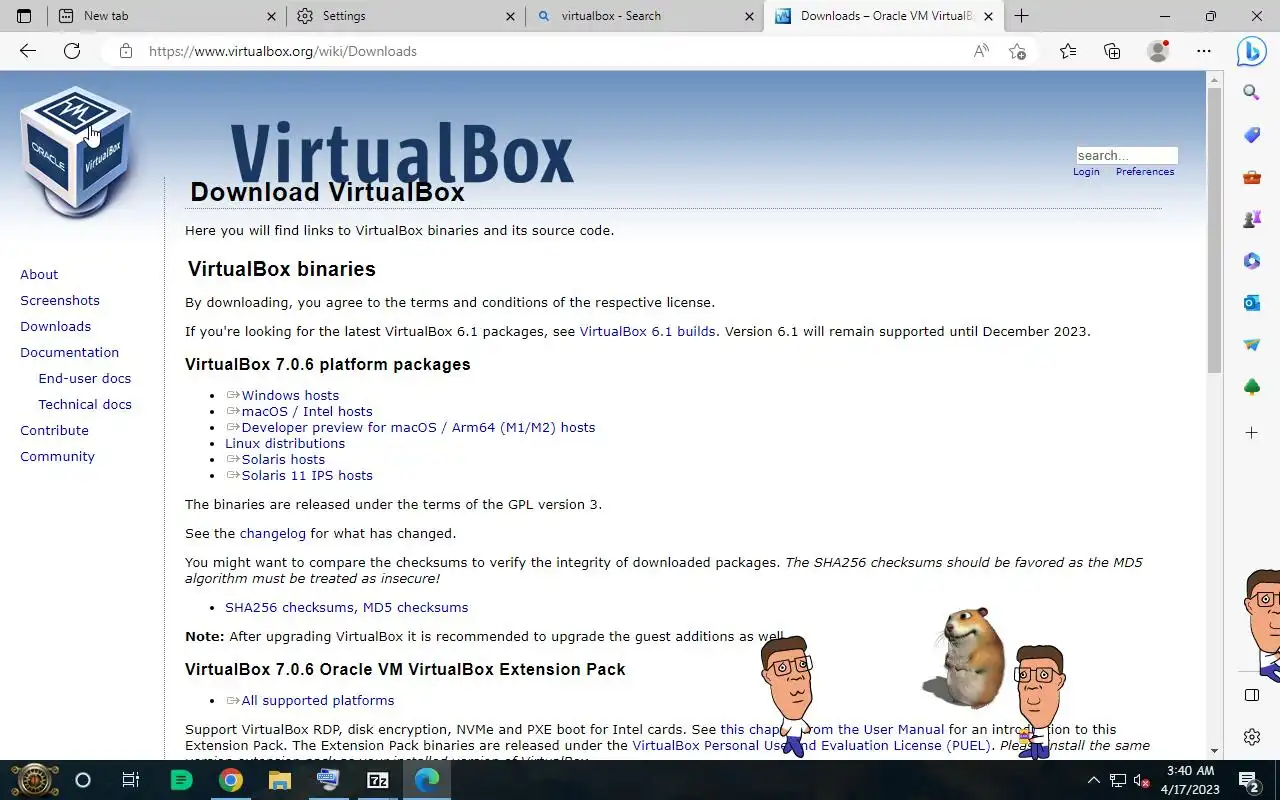Open Edge Settings and more menu
This screenshot has height=800, width=1280.
1204,51
